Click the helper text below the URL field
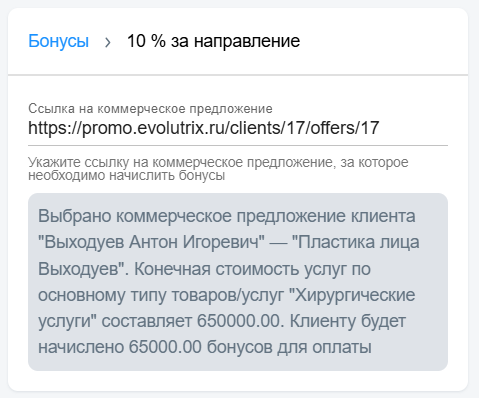This screenshot has width=479, height=398. point(218,168)
